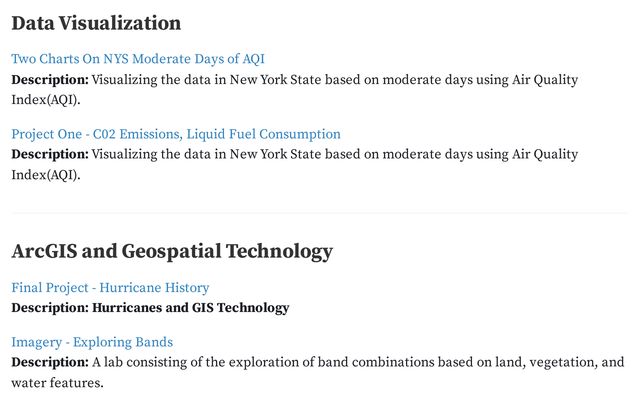Click the Description label under Project One link
This screenshot has width=640, height=400.
click(x=50, y=154)
